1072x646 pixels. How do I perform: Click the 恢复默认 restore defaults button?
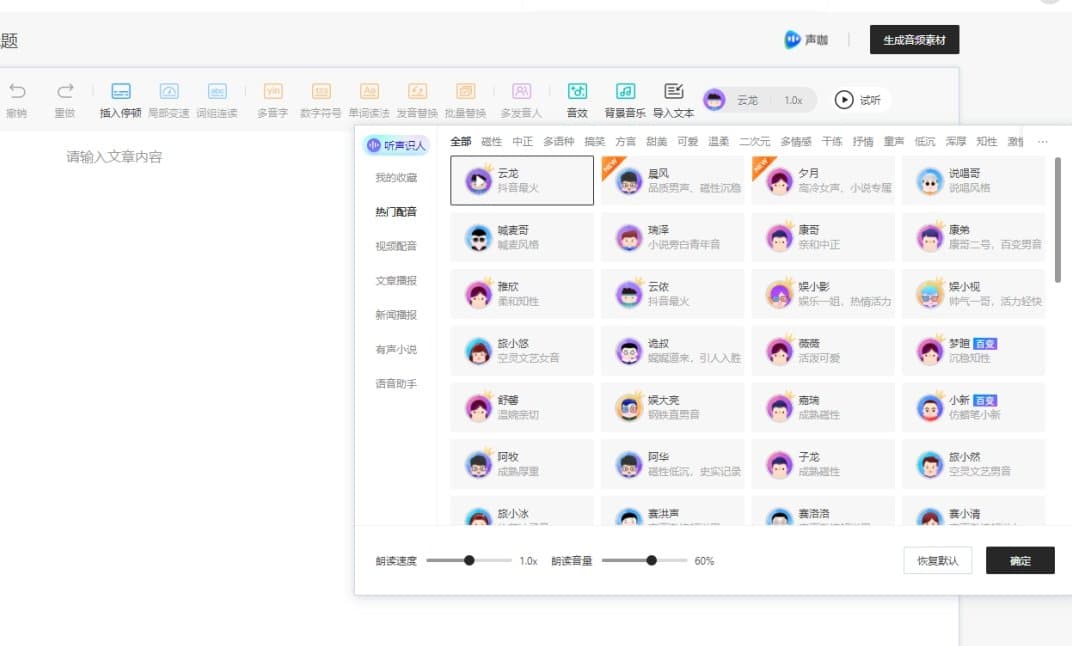click(x=937, y=561)
